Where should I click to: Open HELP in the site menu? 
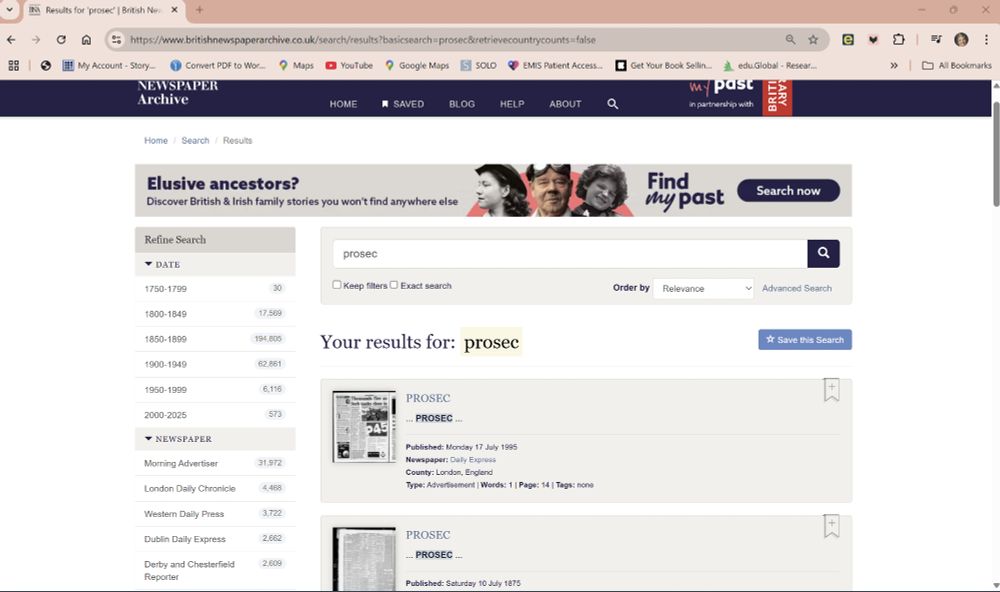pyautogui.click(x=512, y=104)
